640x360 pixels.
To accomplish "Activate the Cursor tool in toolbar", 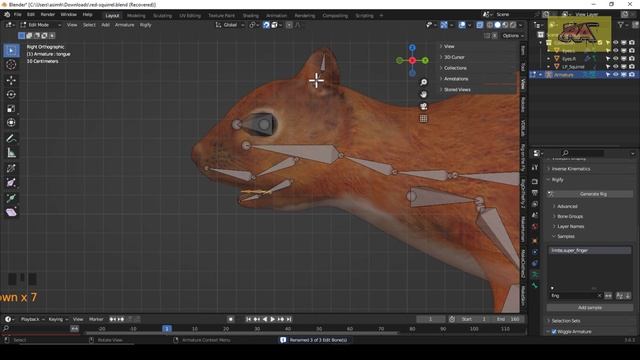I will coord(11,64).
